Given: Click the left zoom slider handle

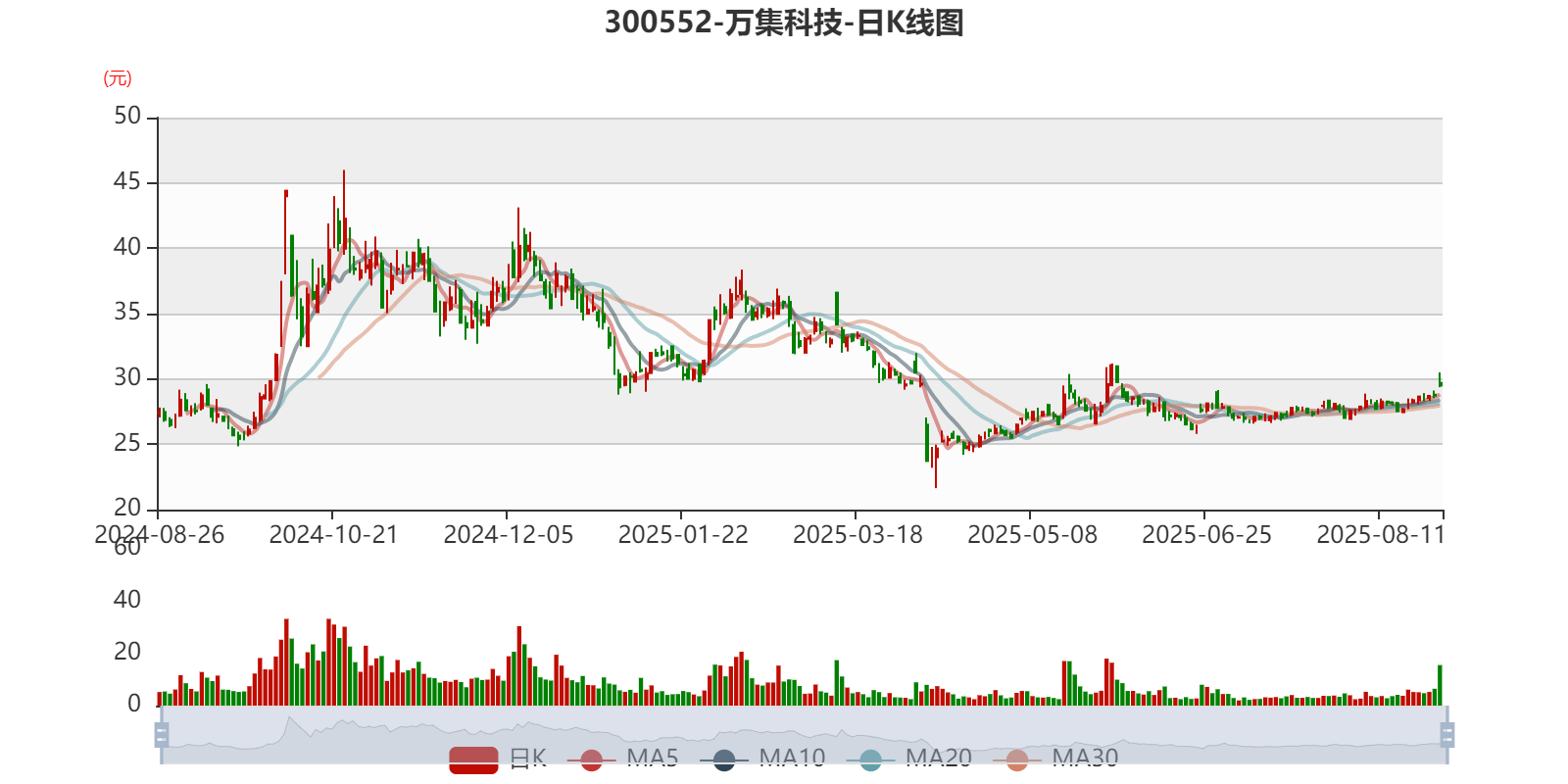Looking at the screenshot, I should pyautogui.click(x=162, y=735).
